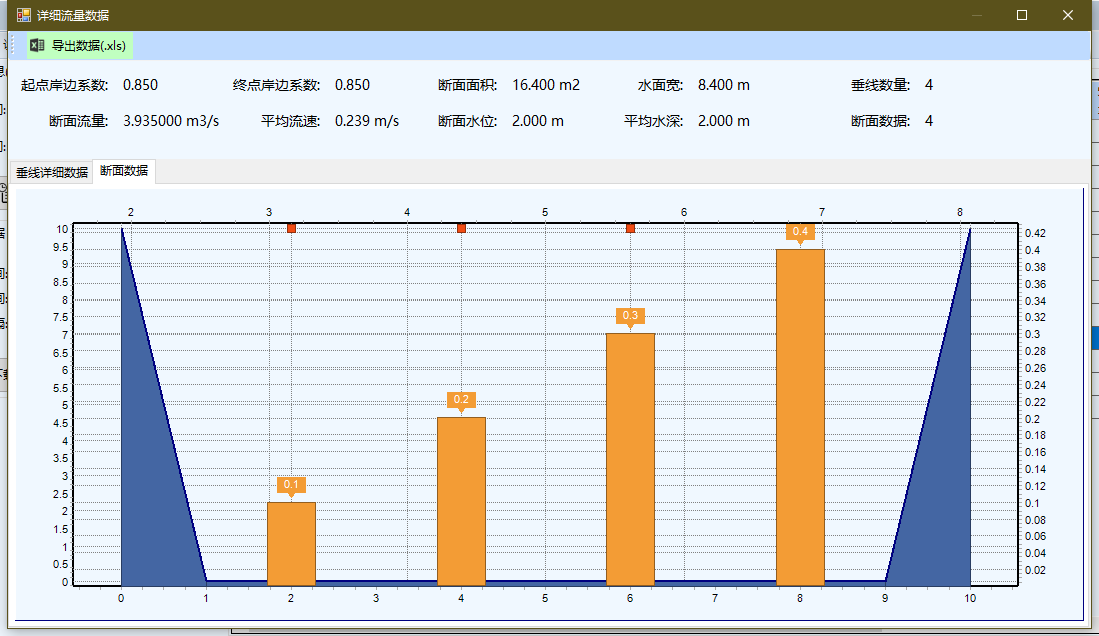Click the Excel icon on export button

(37, 46)
